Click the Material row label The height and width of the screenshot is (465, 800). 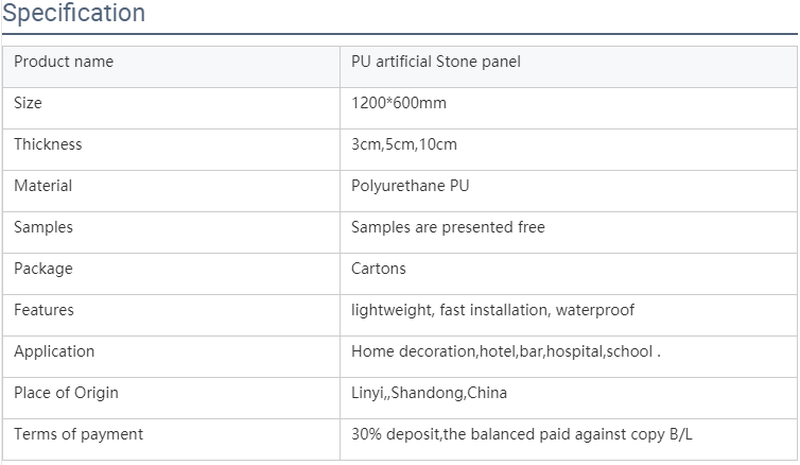pyautogui.click(x=43, y=186)
